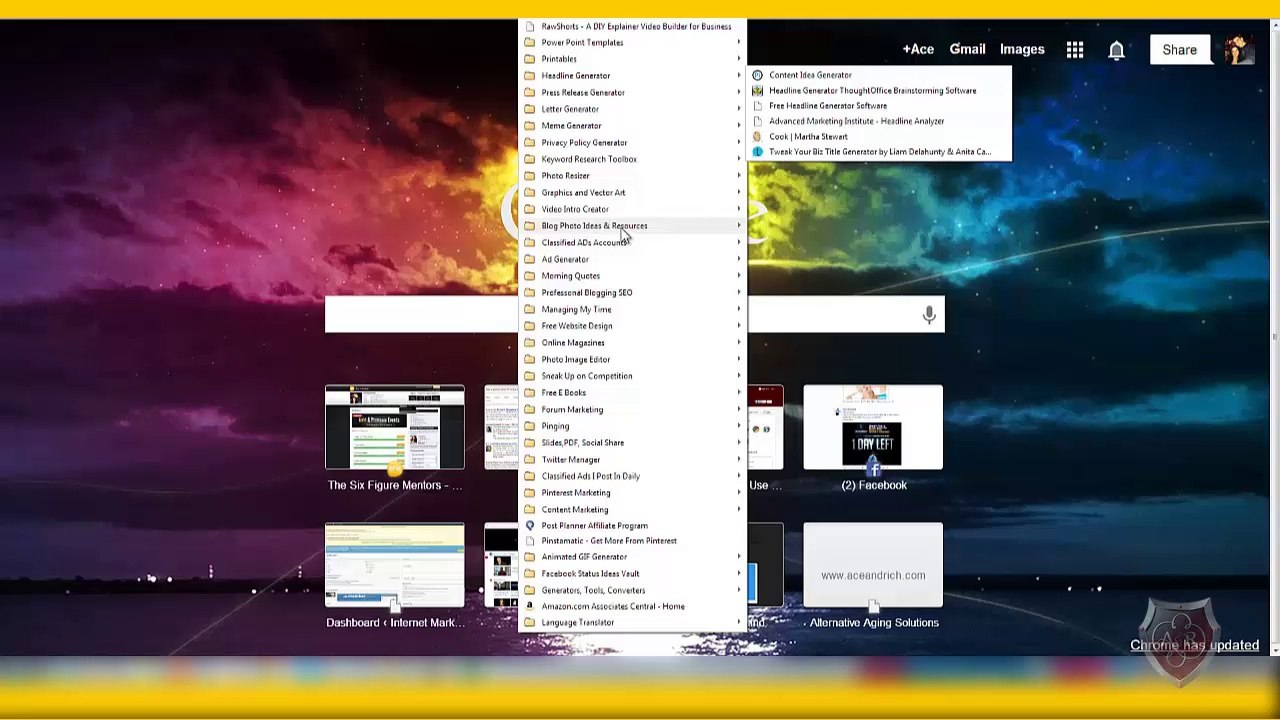The width and height of the screenshot is (1280, 720).
Task: Open Blog Photo Ideas & Resources folder
Action: [x=632, y=226]
